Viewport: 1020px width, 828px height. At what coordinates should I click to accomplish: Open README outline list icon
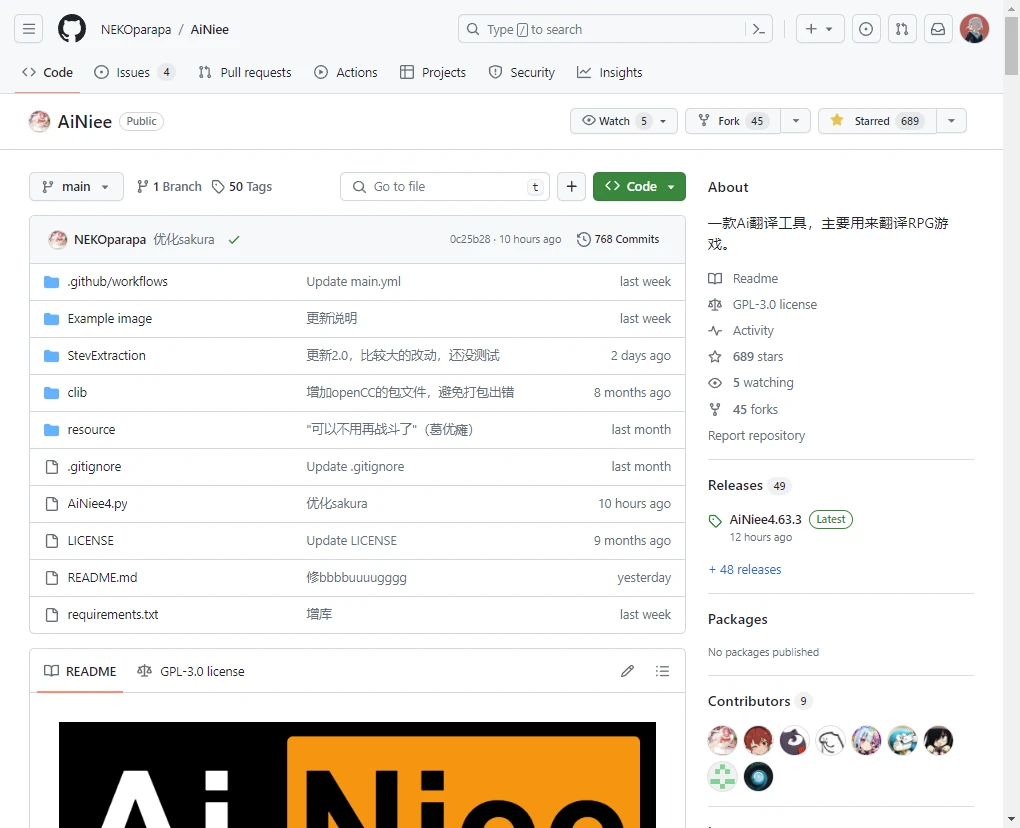[662, 671]
